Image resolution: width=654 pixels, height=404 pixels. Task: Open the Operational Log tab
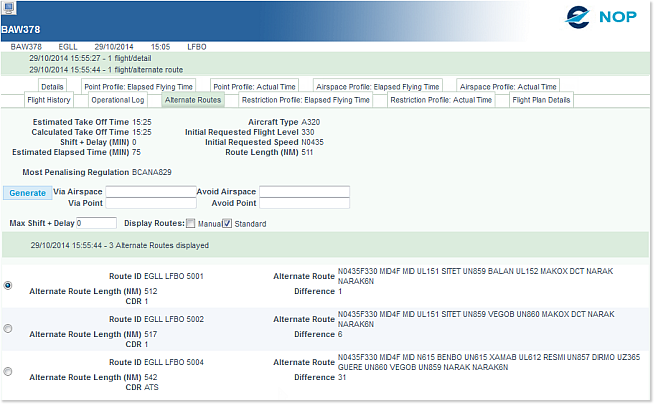click(117, 100)
